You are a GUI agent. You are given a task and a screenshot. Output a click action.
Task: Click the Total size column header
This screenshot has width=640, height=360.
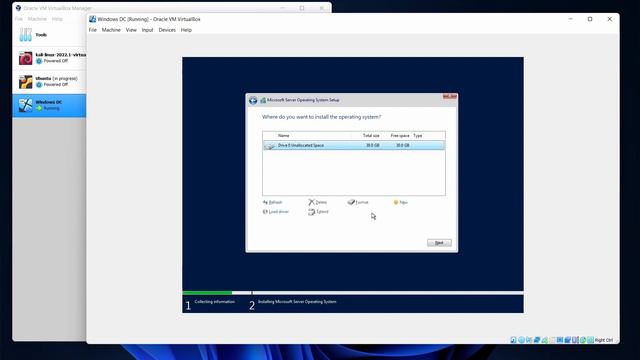pyautogui.click(x=371, y=136)
